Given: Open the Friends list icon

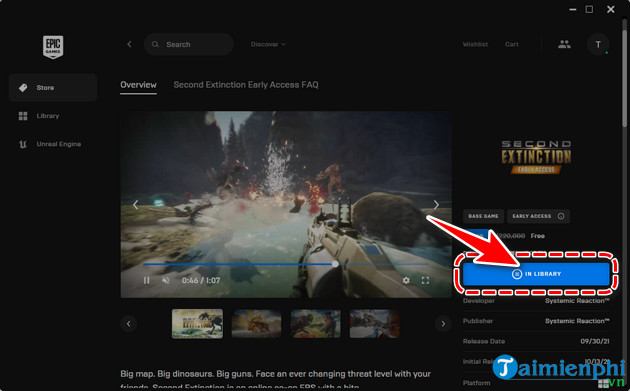Looking at the screenshot, I should [x=564, y=44].
